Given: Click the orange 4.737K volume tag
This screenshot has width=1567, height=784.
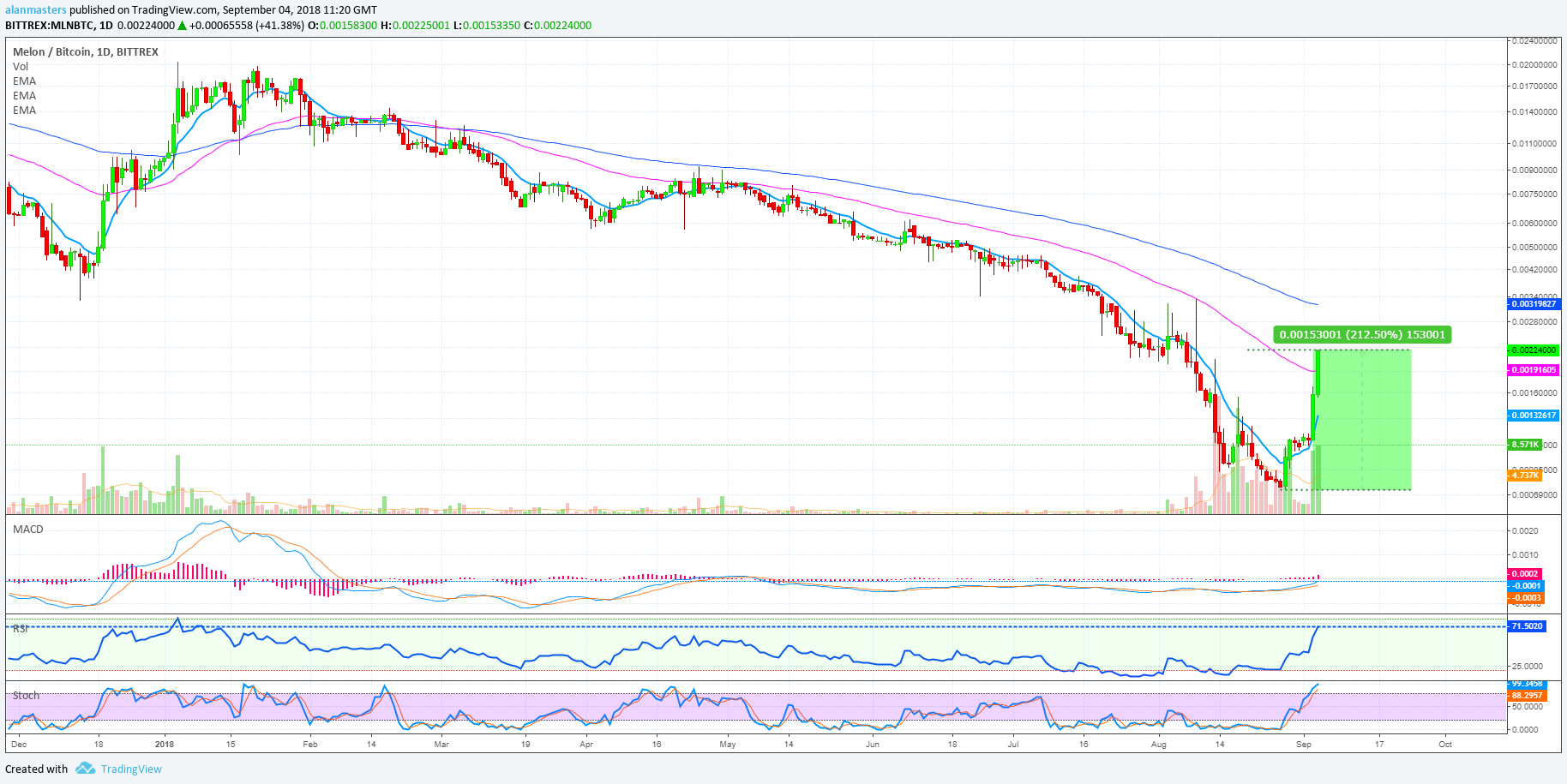Looking at the screenshot, I should [x=1524, y=476].
